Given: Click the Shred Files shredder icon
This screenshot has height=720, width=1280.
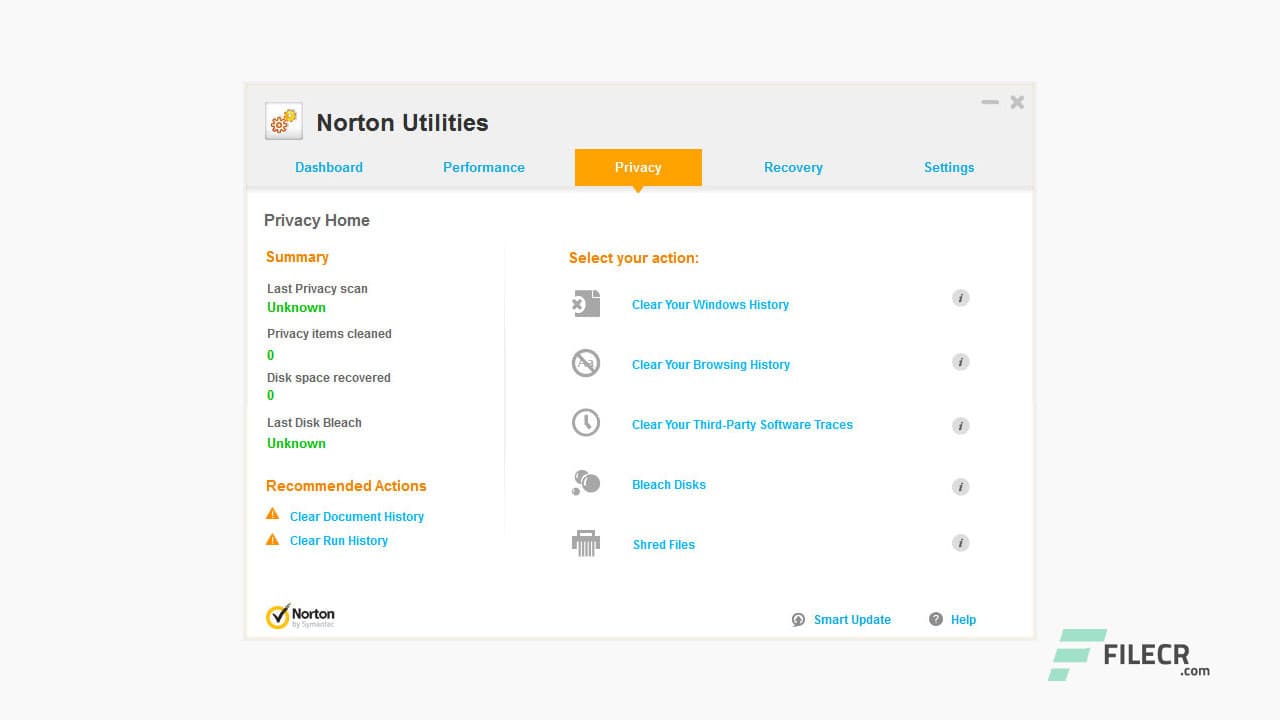Looking at the screenshot, I should pos(585,542).
